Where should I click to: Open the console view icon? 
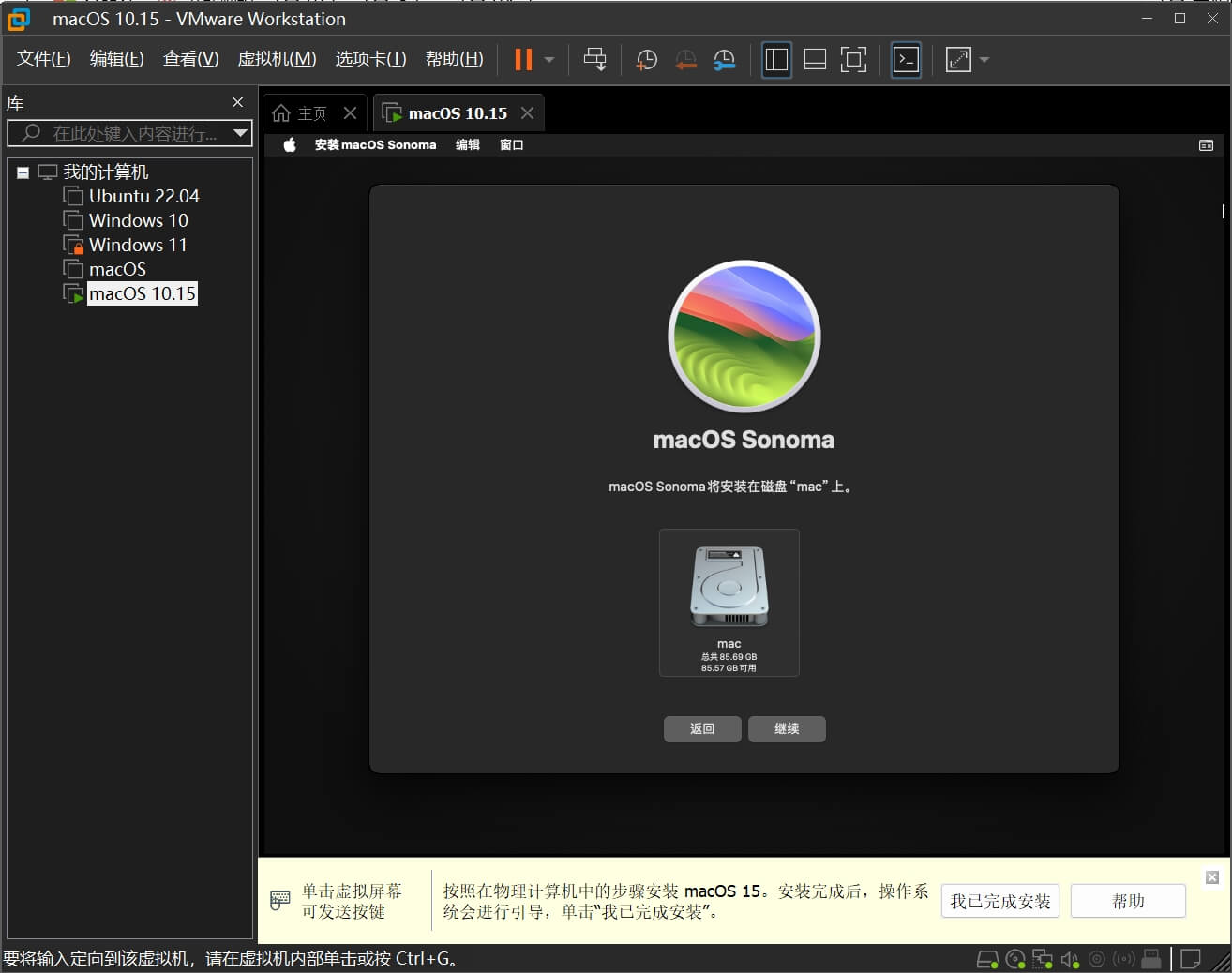pyautogui.click(x=906, y=60)
